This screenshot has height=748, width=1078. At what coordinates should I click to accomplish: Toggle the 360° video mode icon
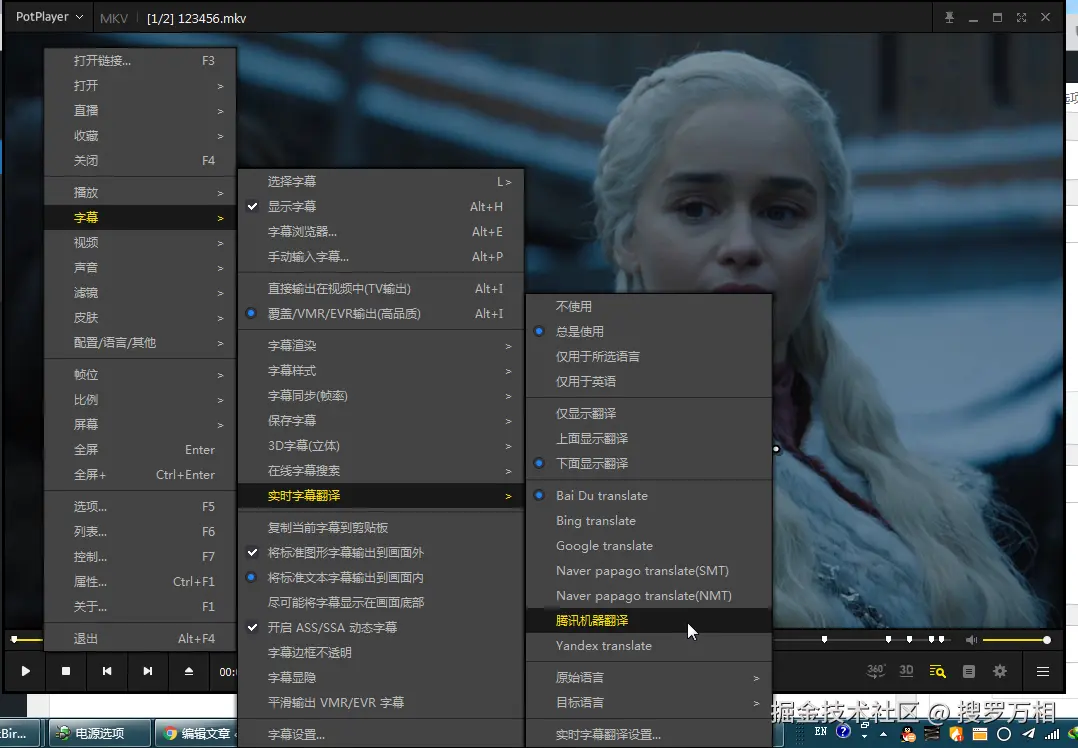click(x=875, y=671)
